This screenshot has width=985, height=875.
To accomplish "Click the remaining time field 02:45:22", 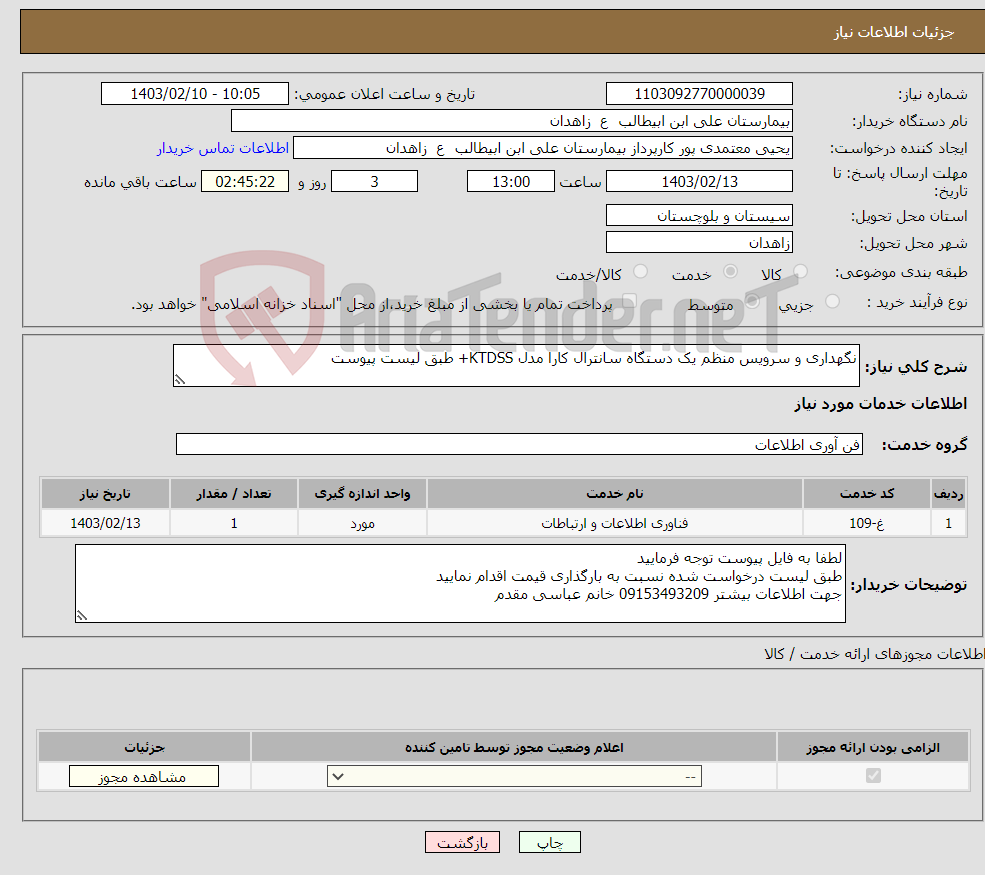I will [x=245, y=182].
